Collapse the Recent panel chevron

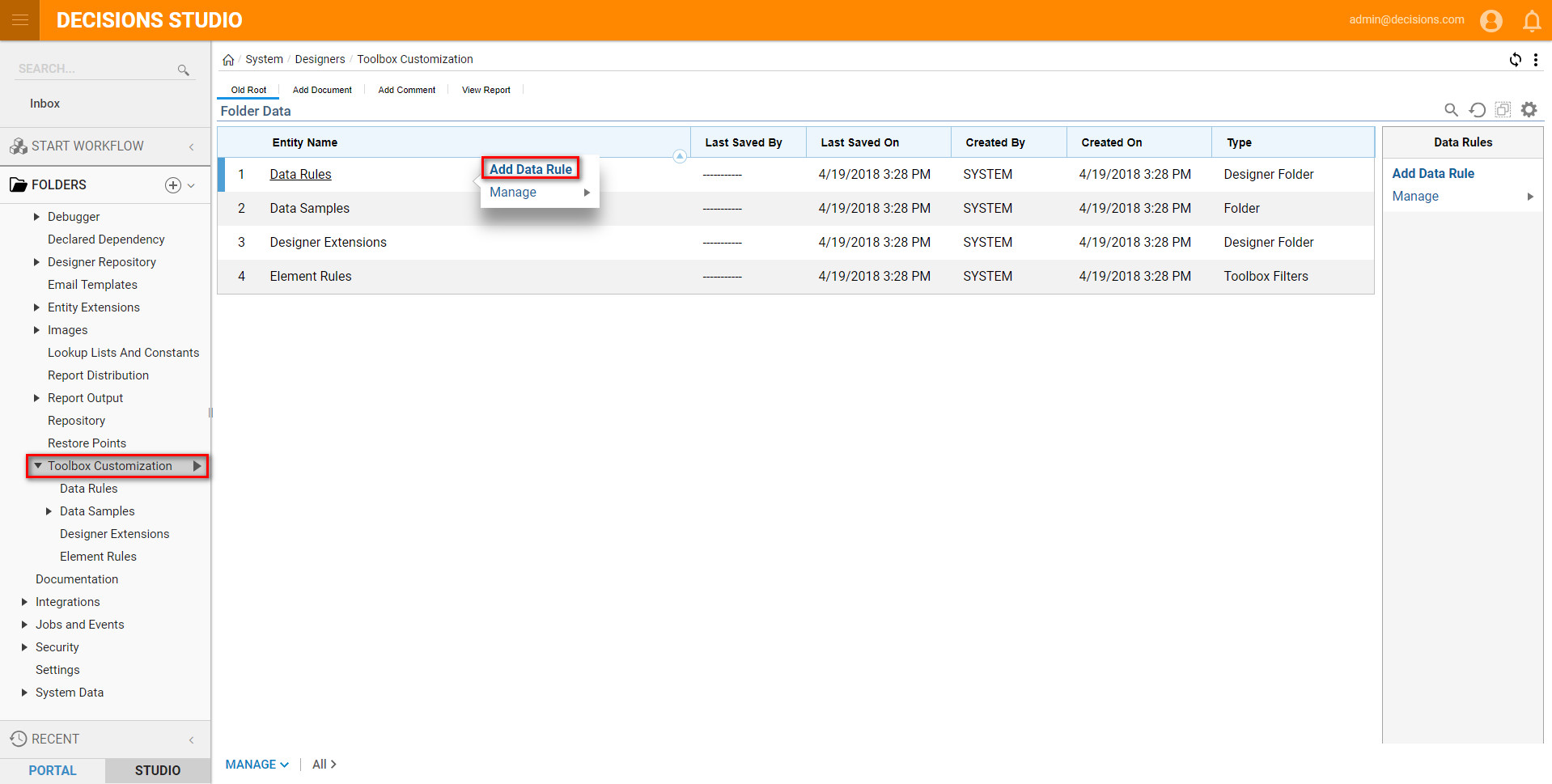coord(192,740)
